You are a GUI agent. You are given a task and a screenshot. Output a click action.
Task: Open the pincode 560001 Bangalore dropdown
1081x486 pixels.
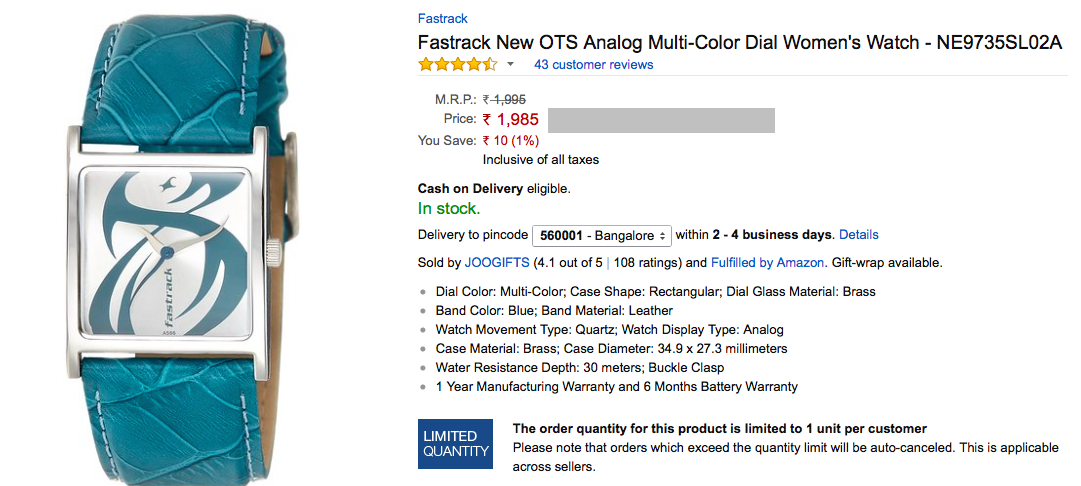pyautogui.click(x=602, y=236)
